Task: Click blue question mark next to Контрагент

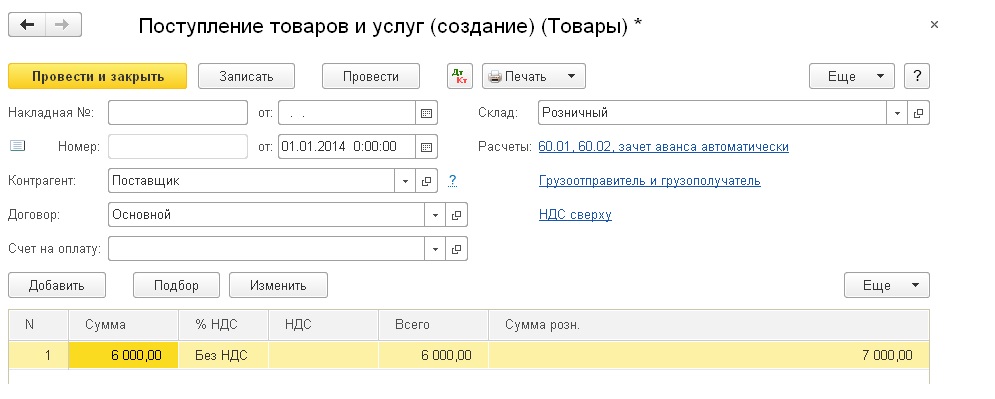Action: click(452, 181)
